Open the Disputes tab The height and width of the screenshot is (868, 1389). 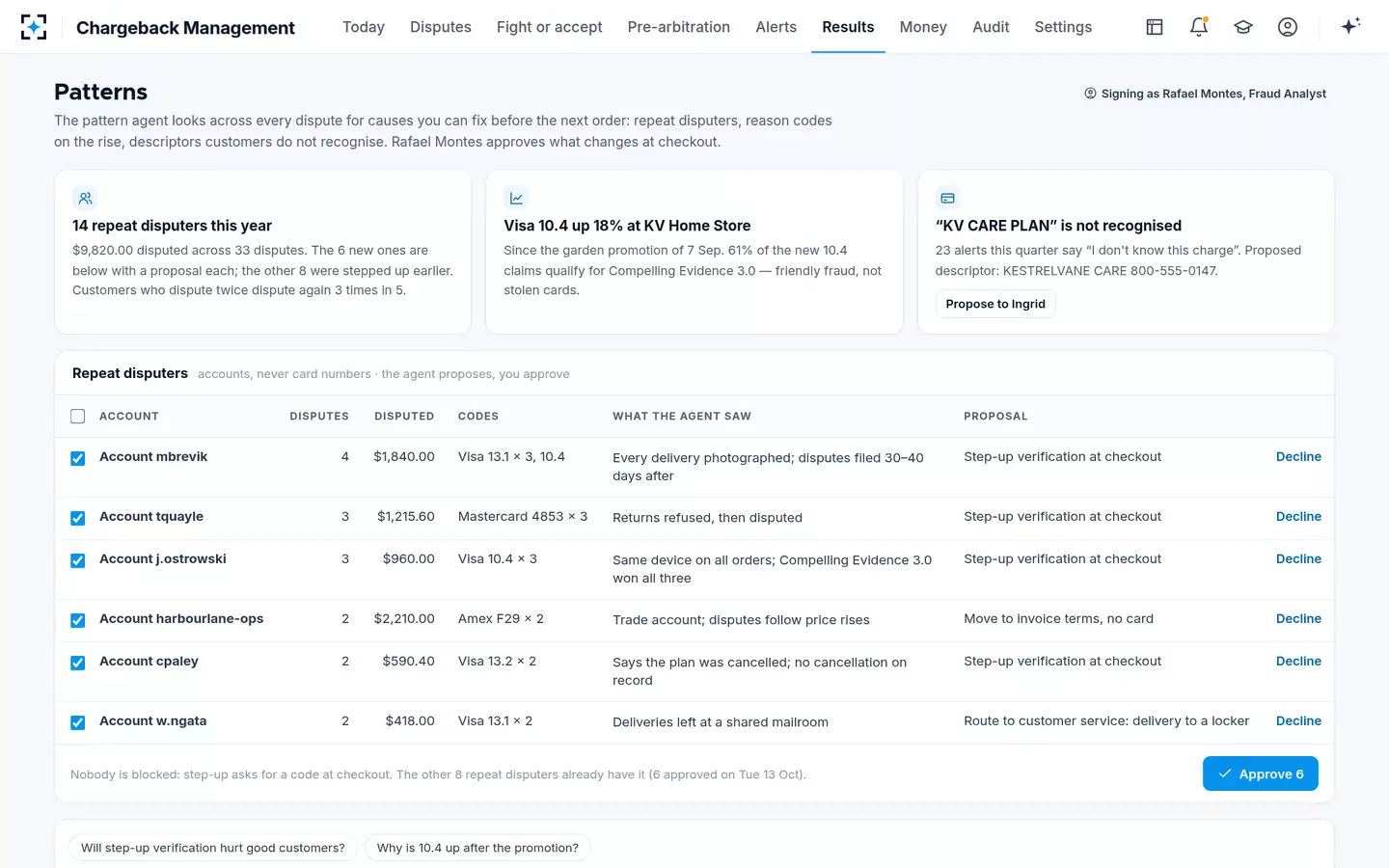(x=441, y=27)
